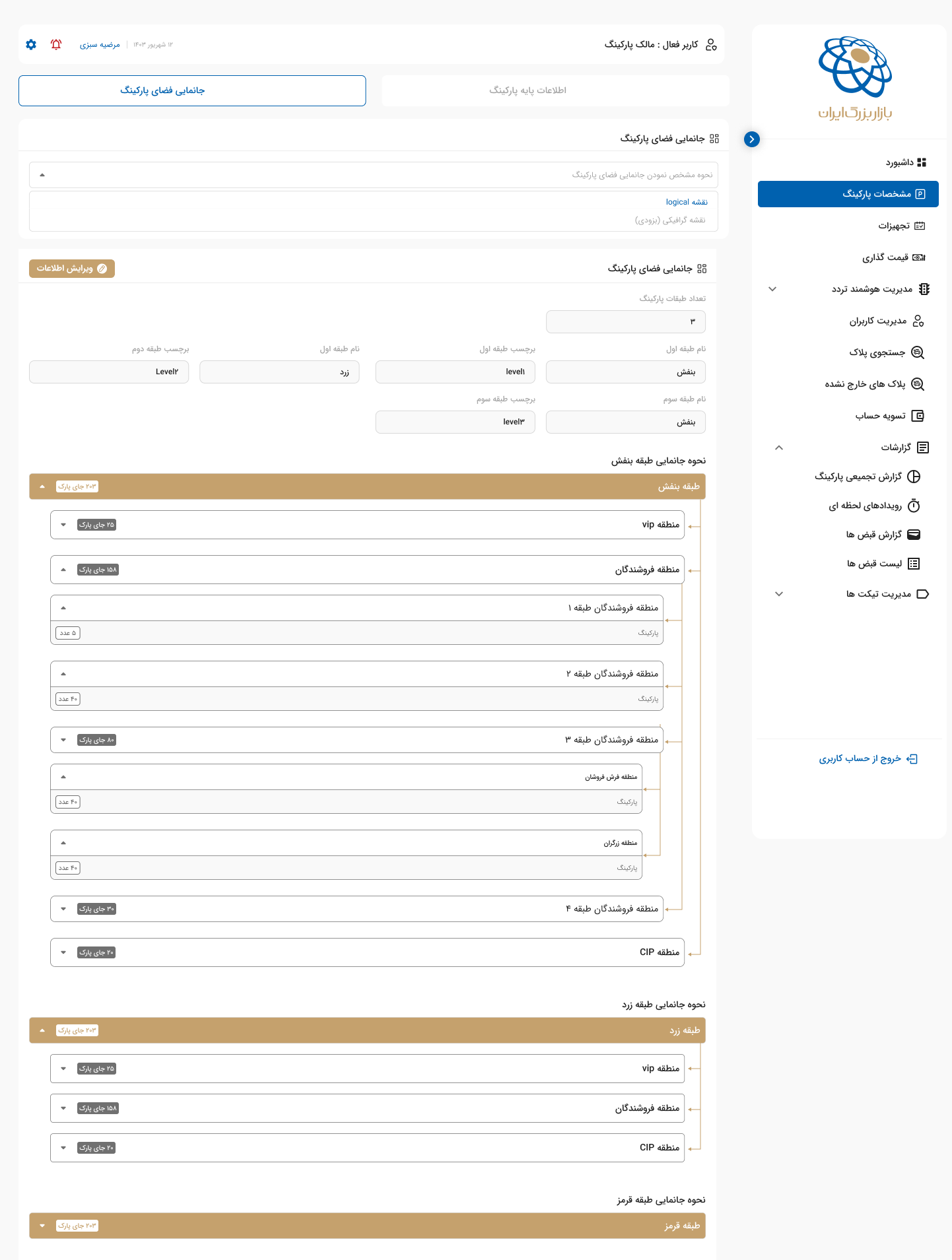The height and width of the screenshot is (1260, 952).
Task: Select parking space layout tab
Action: click(x=192, y=90)
